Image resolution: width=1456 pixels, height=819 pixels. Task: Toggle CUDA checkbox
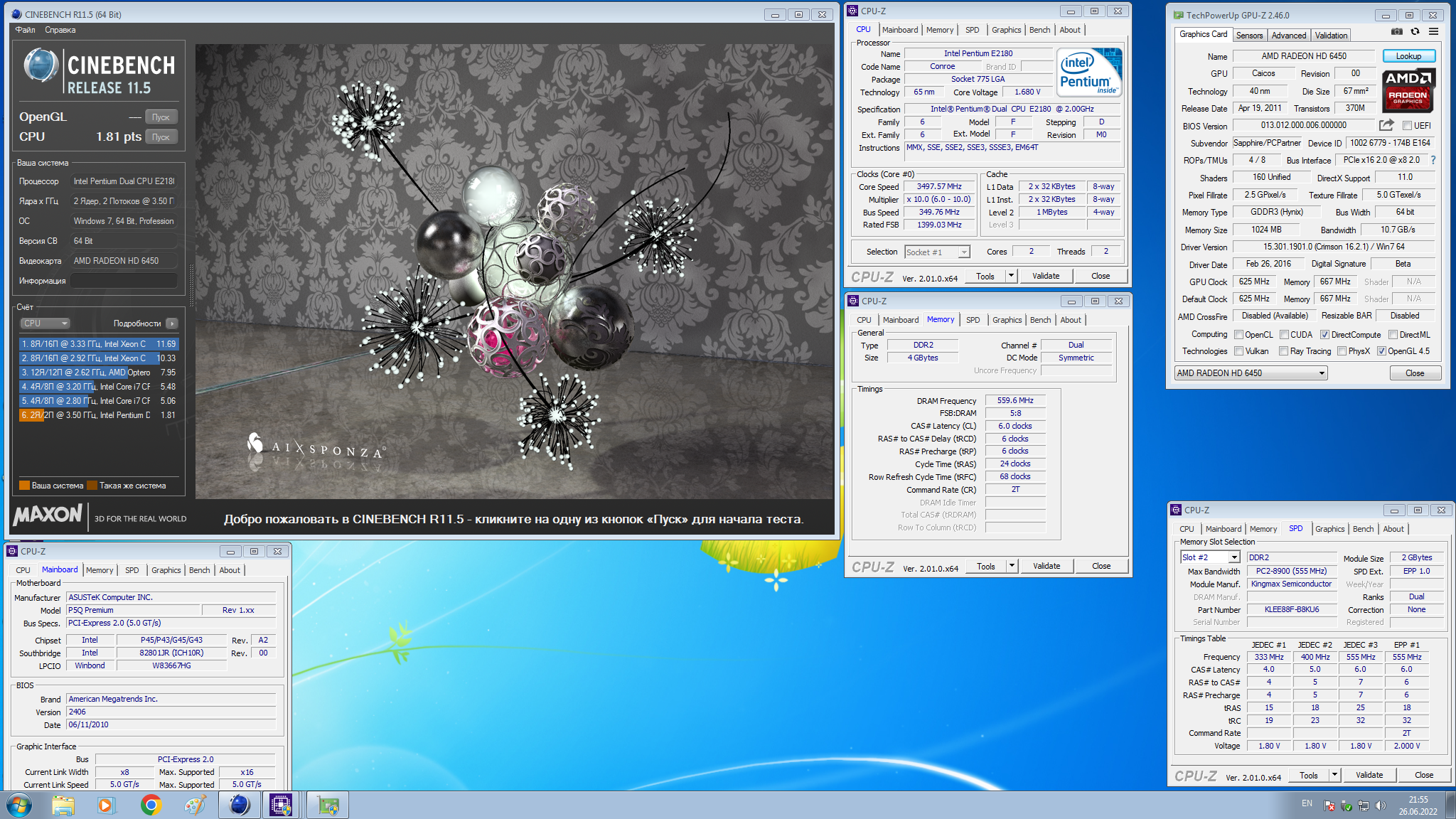1284,335
